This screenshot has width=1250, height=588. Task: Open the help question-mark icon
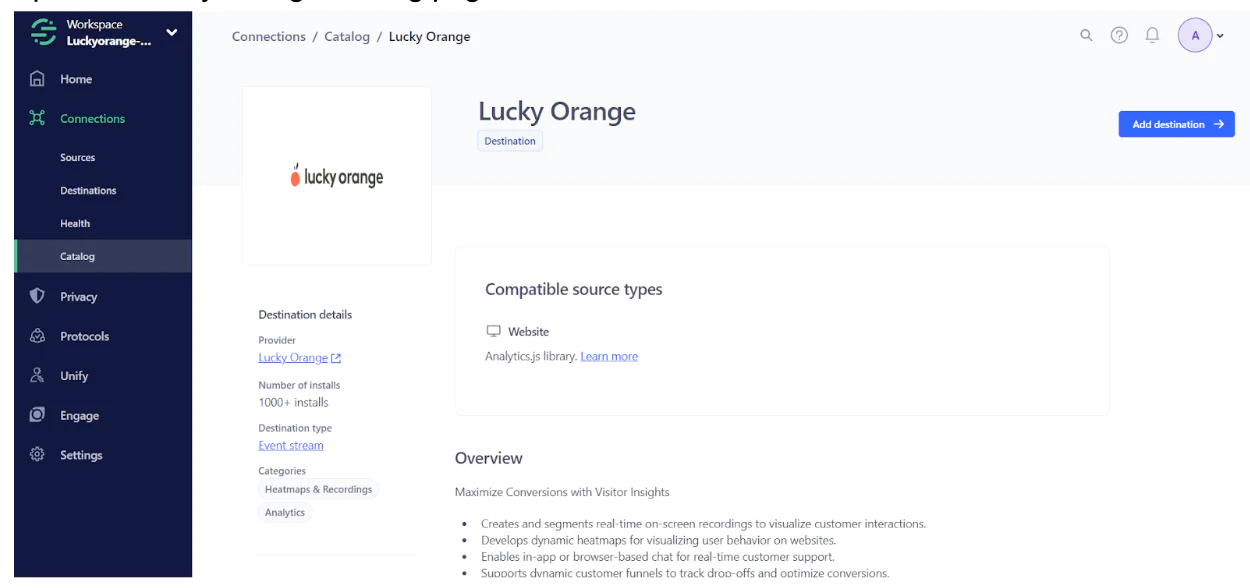click(x=1119, y=35)
